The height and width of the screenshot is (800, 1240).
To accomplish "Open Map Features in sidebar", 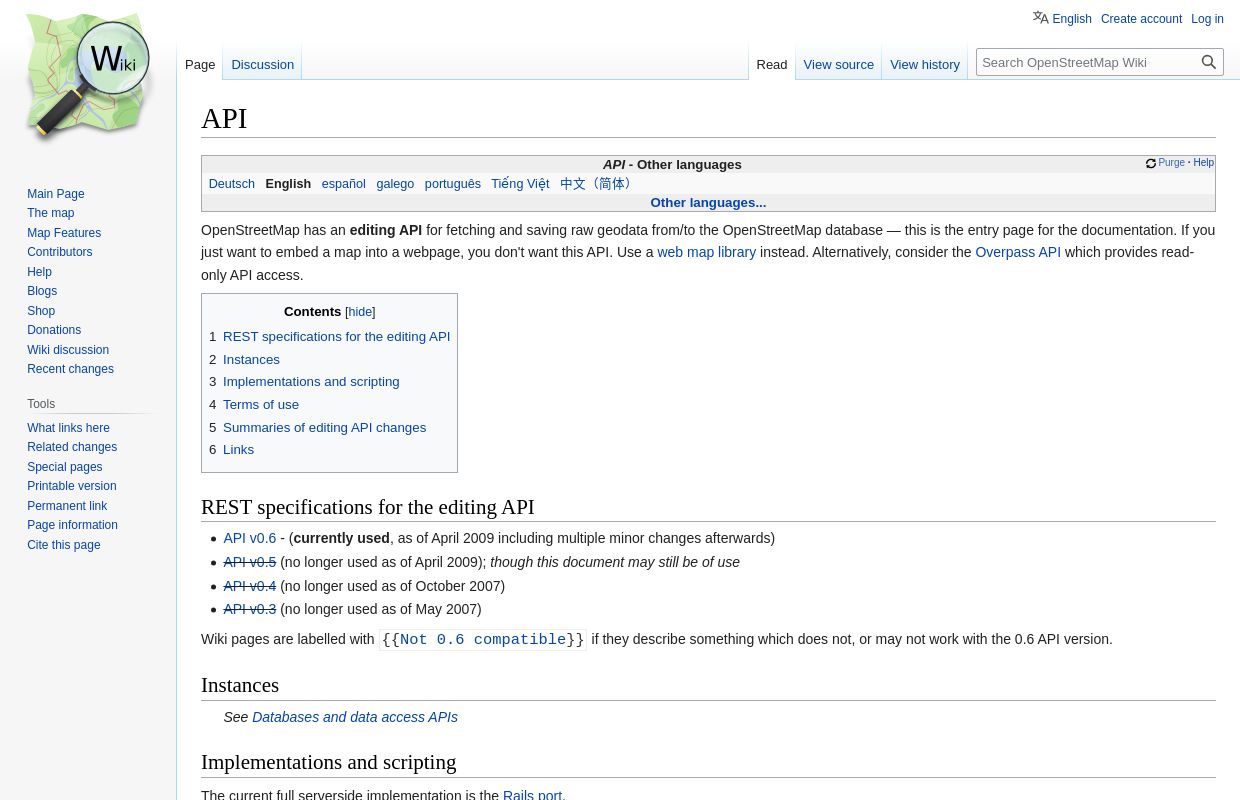I will pos(64,233).
